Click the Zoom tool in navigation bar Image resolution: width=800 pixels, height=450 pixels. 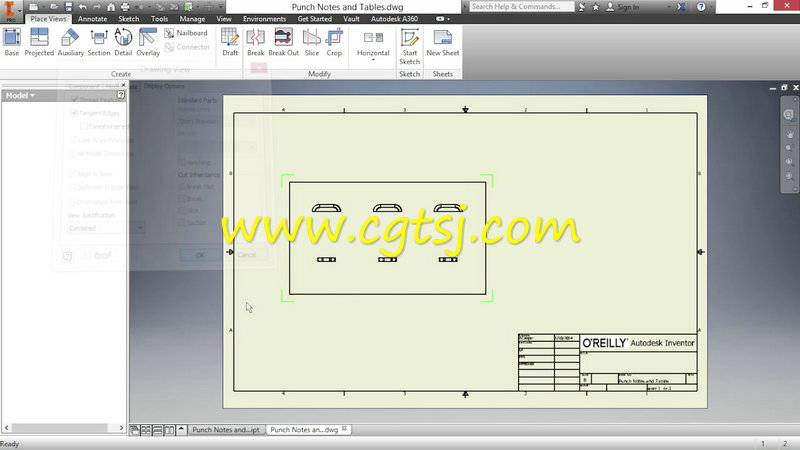(789, 148)
